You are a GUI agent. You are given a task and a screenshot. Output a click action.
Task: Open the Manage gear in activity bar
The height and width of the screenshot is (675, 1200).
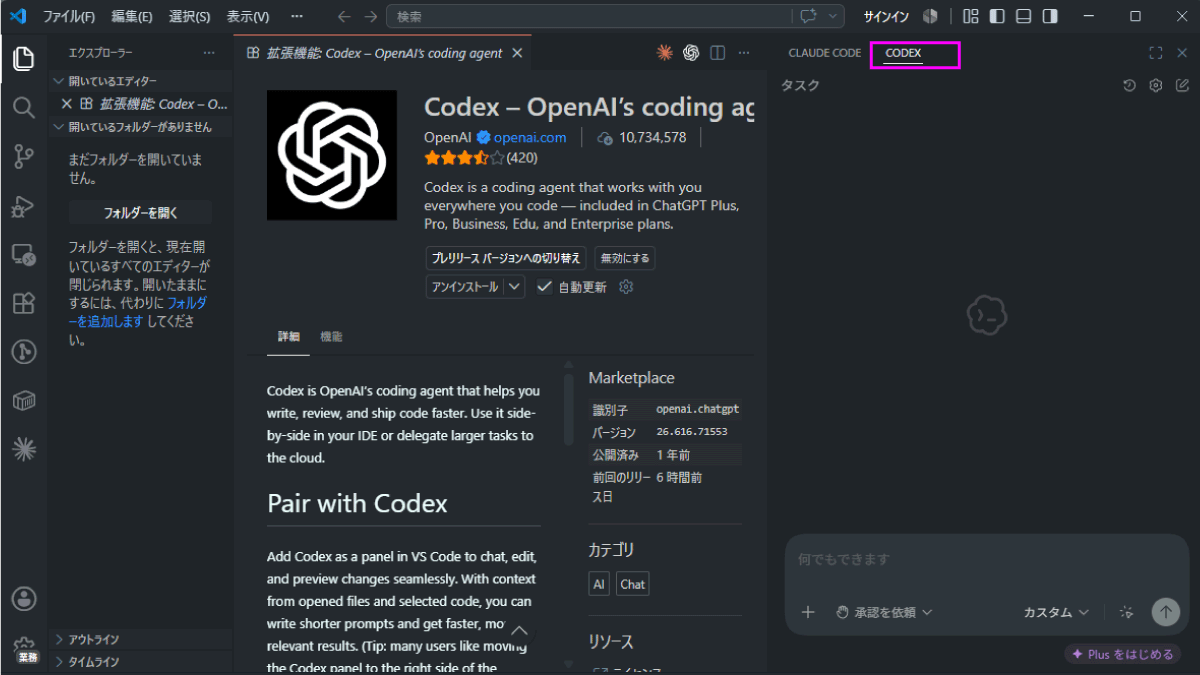(x=24, y=648)
